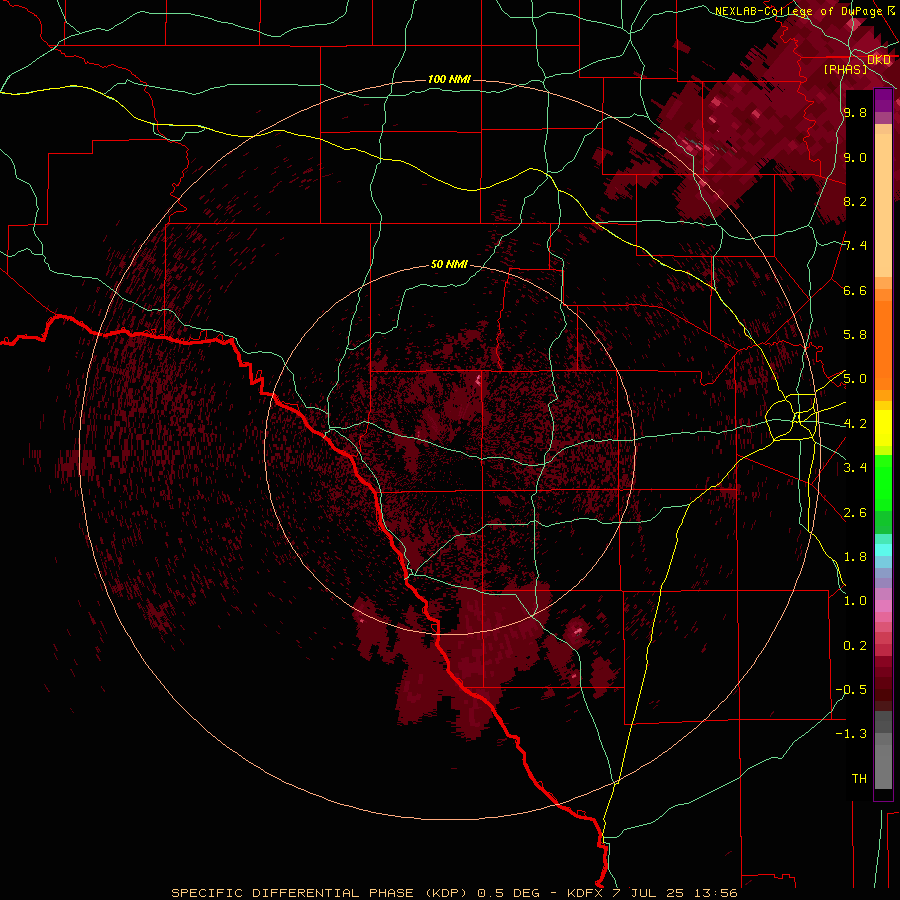The height and width of the screenshot is (900, 900).
Task: Click the 3.4 value on the color scale
Action: [x=855, y=468]
